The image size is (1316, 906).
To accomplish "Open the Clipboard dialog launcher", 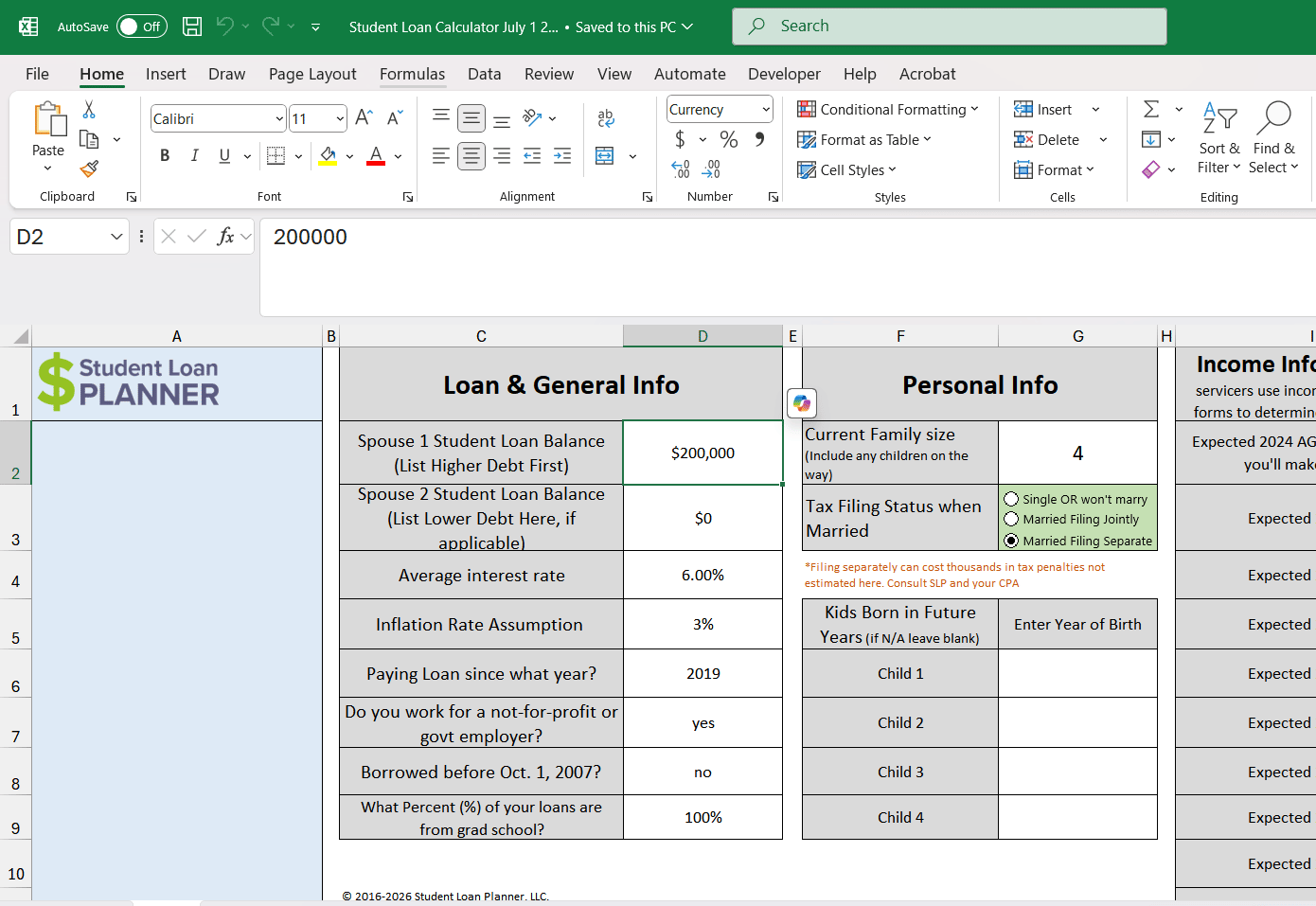I will [132, 197].
